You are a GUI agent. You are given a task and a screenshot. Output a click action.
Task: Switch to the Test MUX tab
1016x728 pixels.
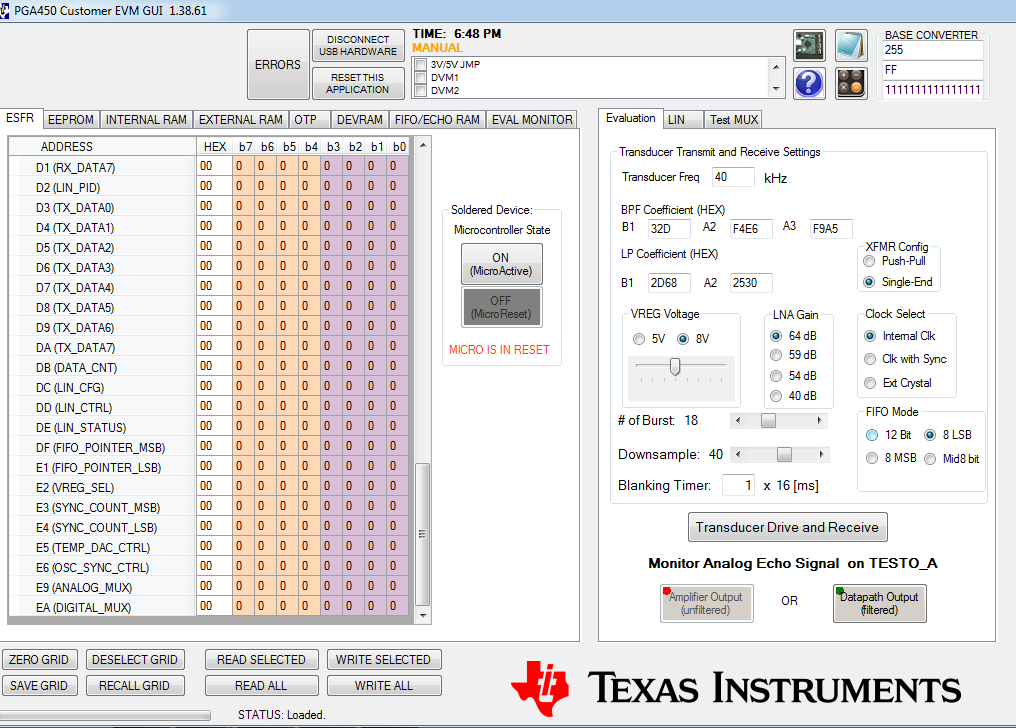pyautogui.click(x=733, y=120)
